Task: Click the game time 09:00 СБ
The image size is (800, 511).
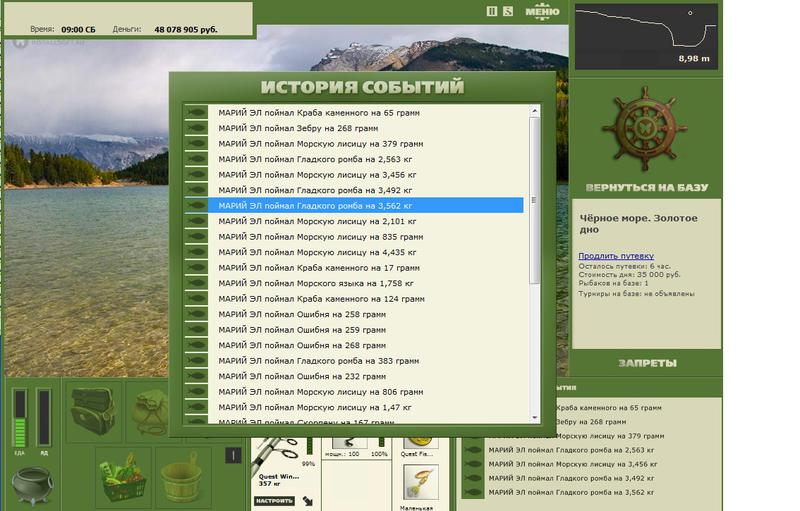Action: (78, 30)
